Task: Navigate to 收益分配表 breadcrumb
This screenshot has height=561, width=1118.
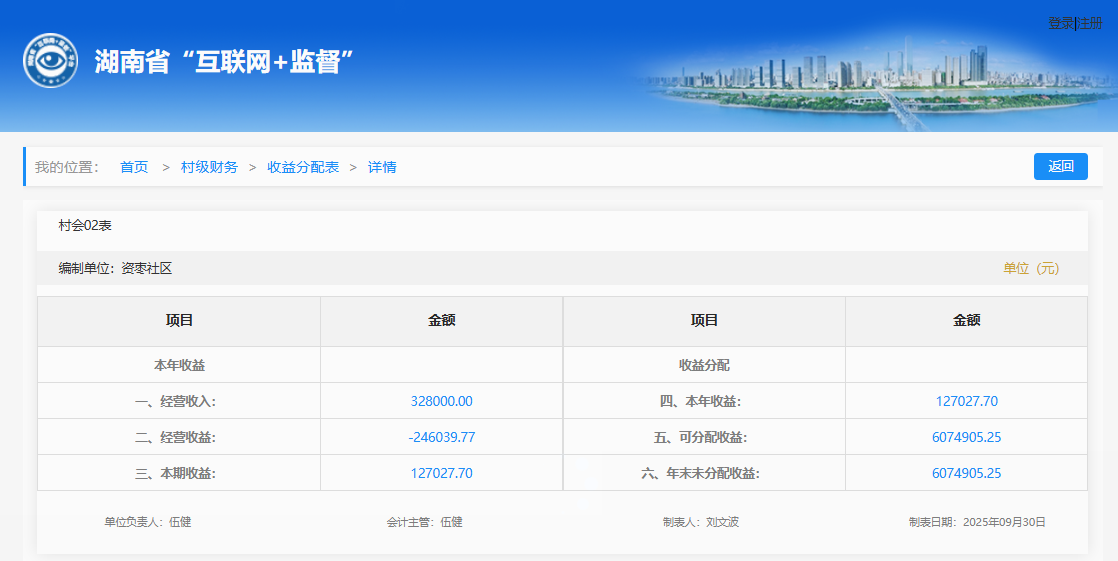Action: coord(302,167)
